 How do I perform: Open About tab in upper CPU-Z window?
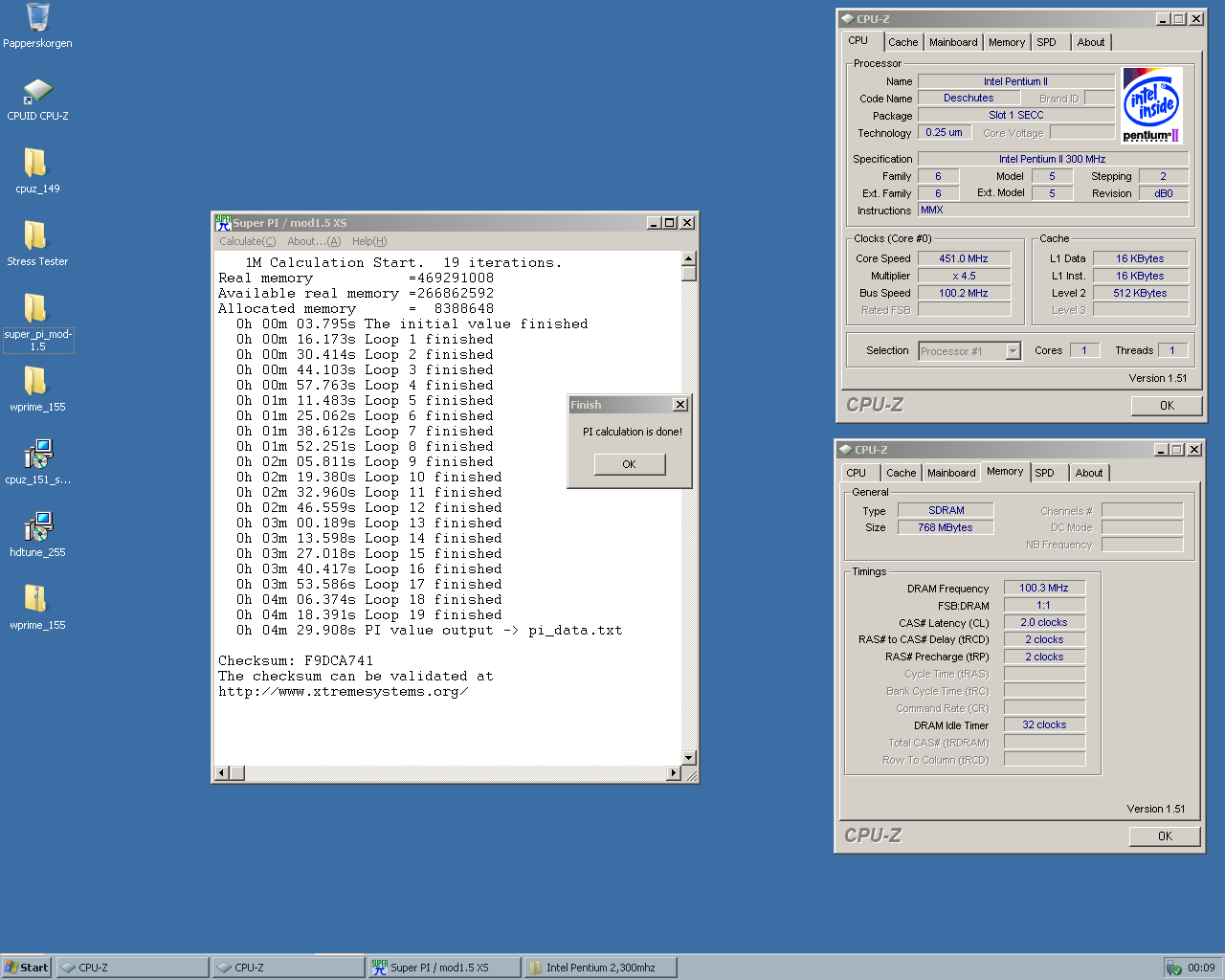(1091, 42)
